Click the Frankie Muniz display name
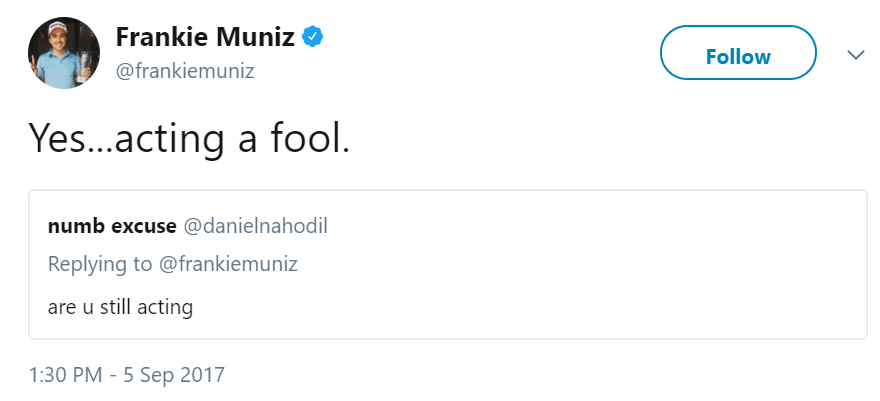The height and width of the screenshot is (401, 880). pyautogui.click(x=205, y=38)
